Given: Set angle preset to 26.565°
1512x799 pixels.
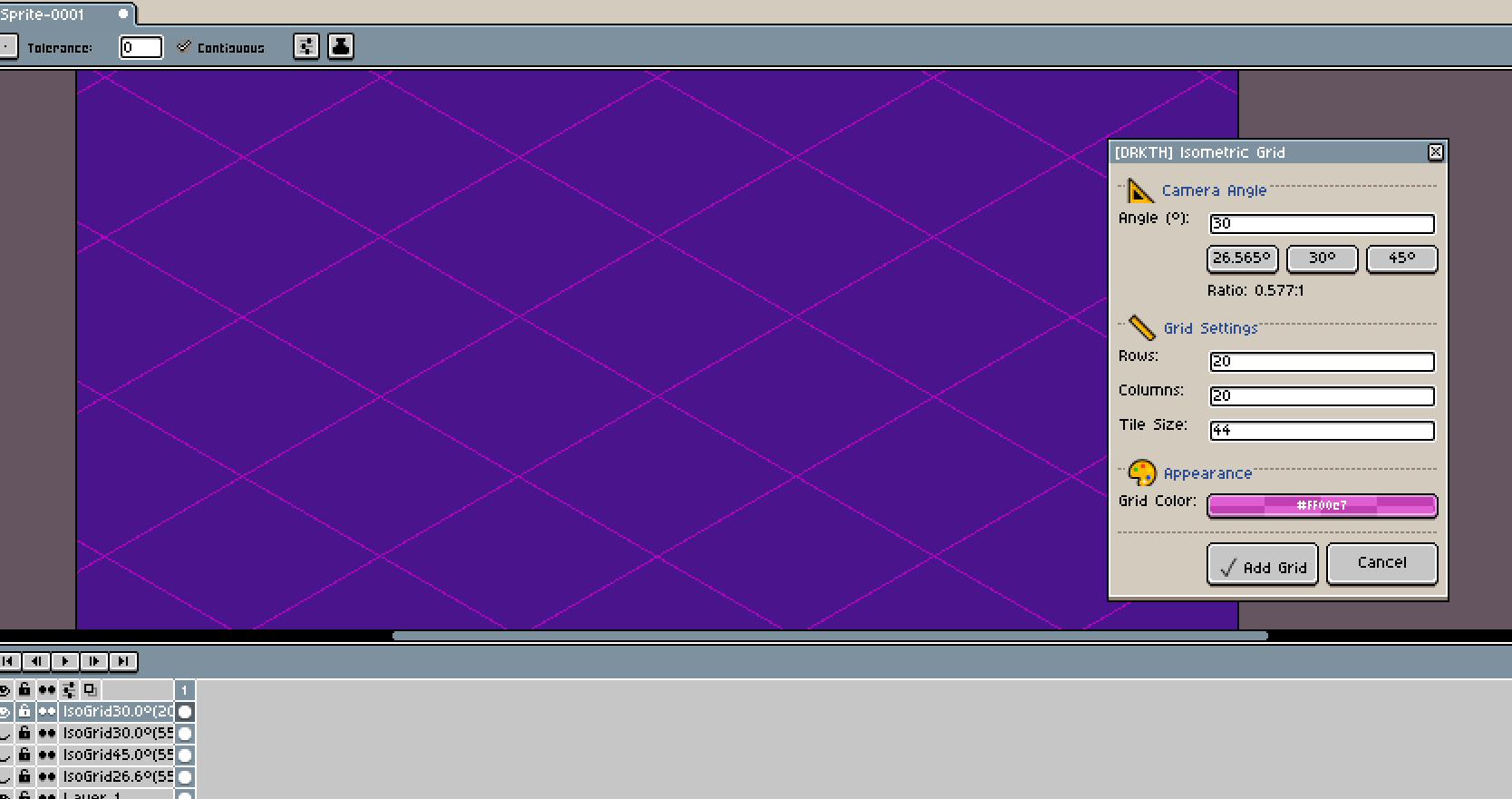Looking at the screenshot, I should click(x=1242, y=258).
